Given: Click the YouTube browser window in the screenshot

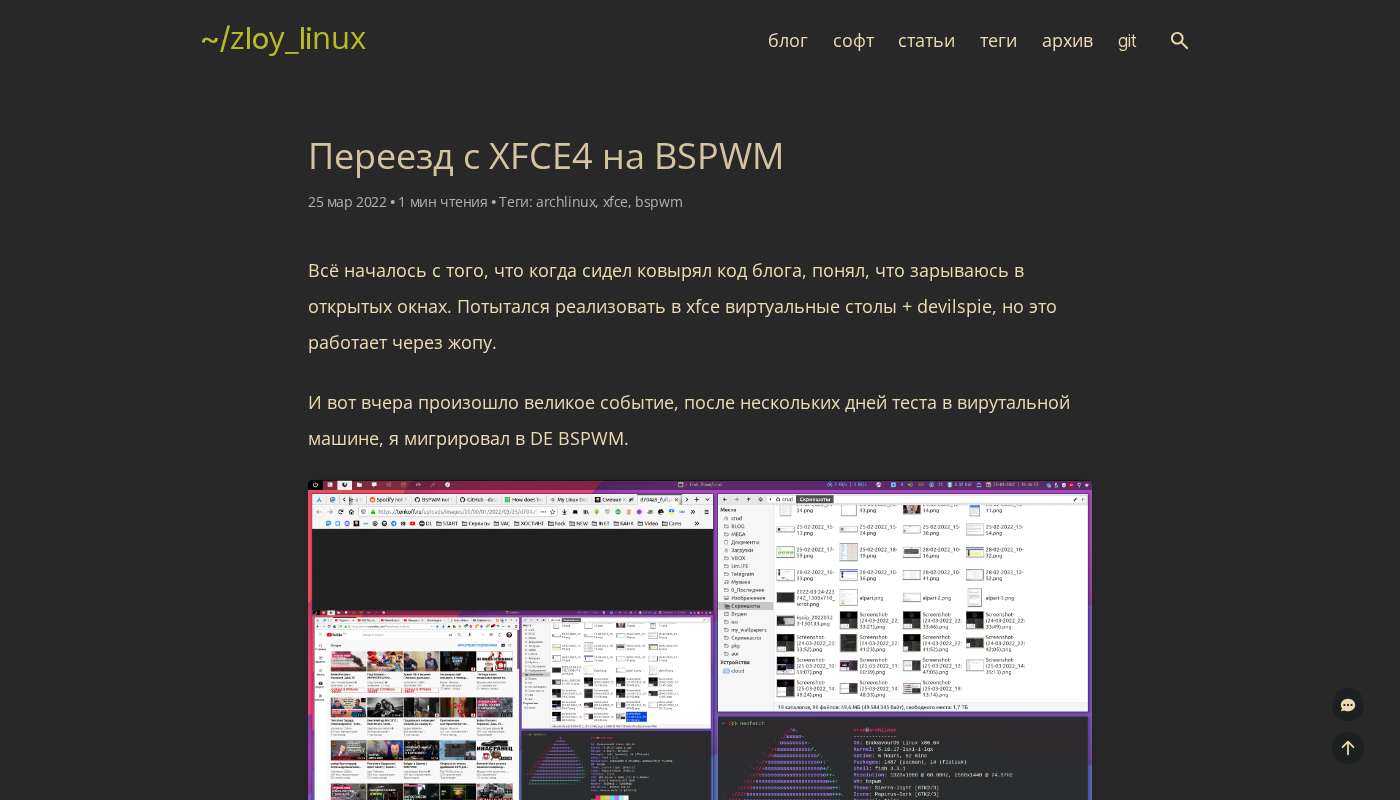Looking at the screenshot, I should click(413, 710).
